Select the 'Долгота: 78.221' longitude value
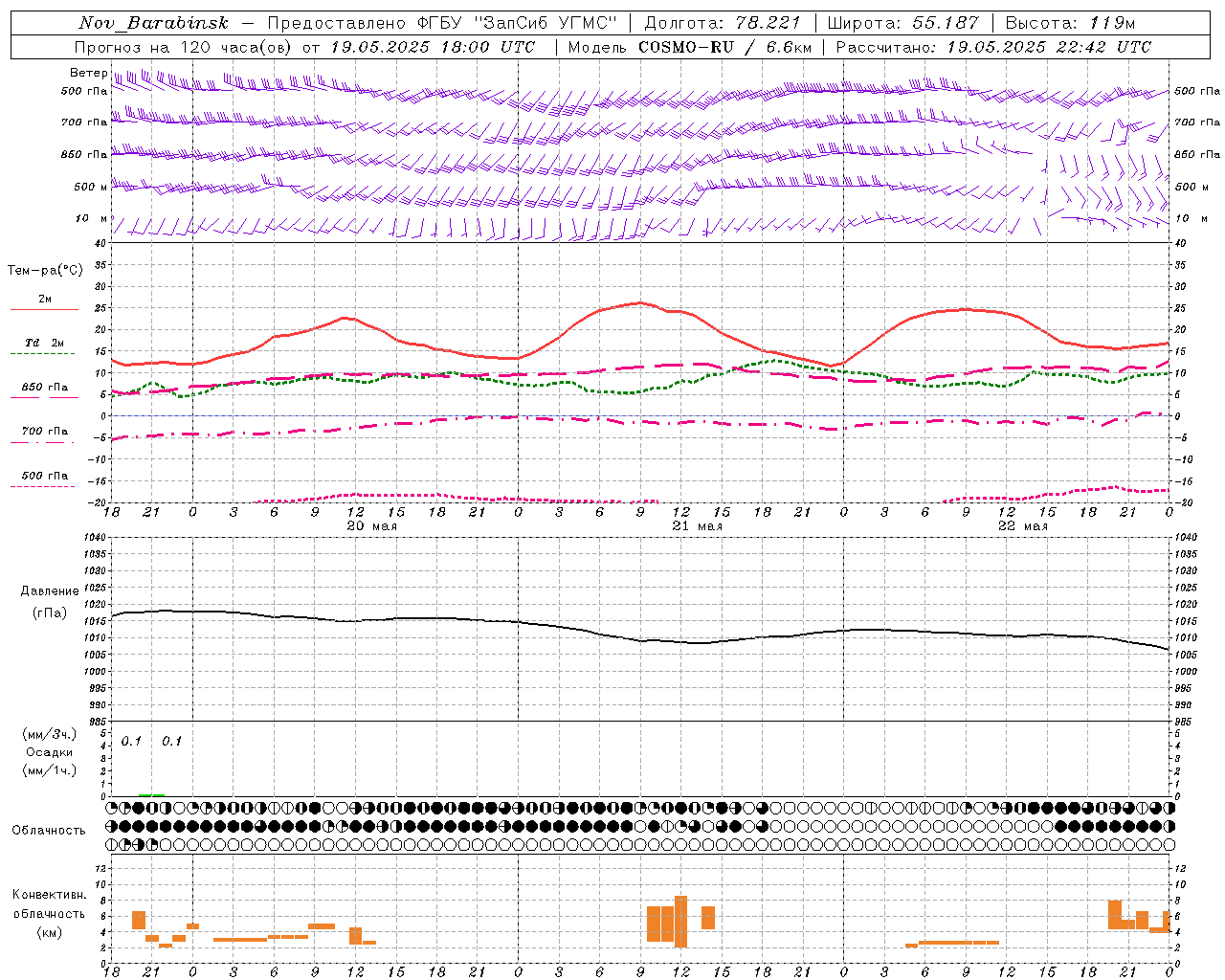 point(723,23)
